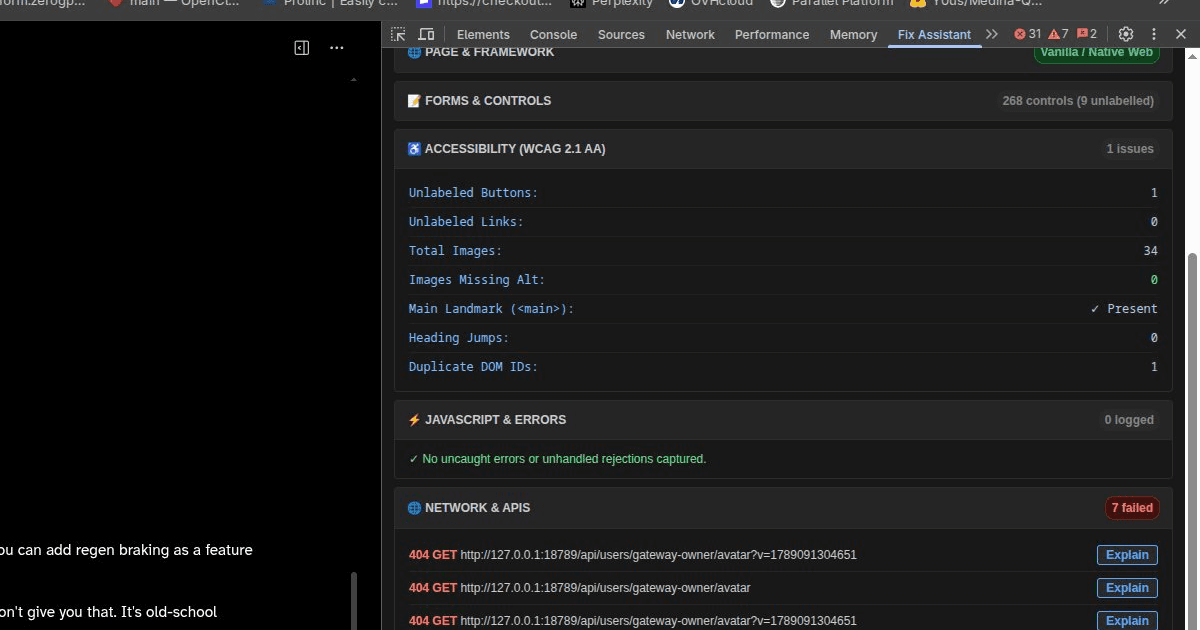The image size is (1200, 630).
Task: Explain the first 404 avatar?v=1789091304651 request
Action: click(x=1127, y=555)
